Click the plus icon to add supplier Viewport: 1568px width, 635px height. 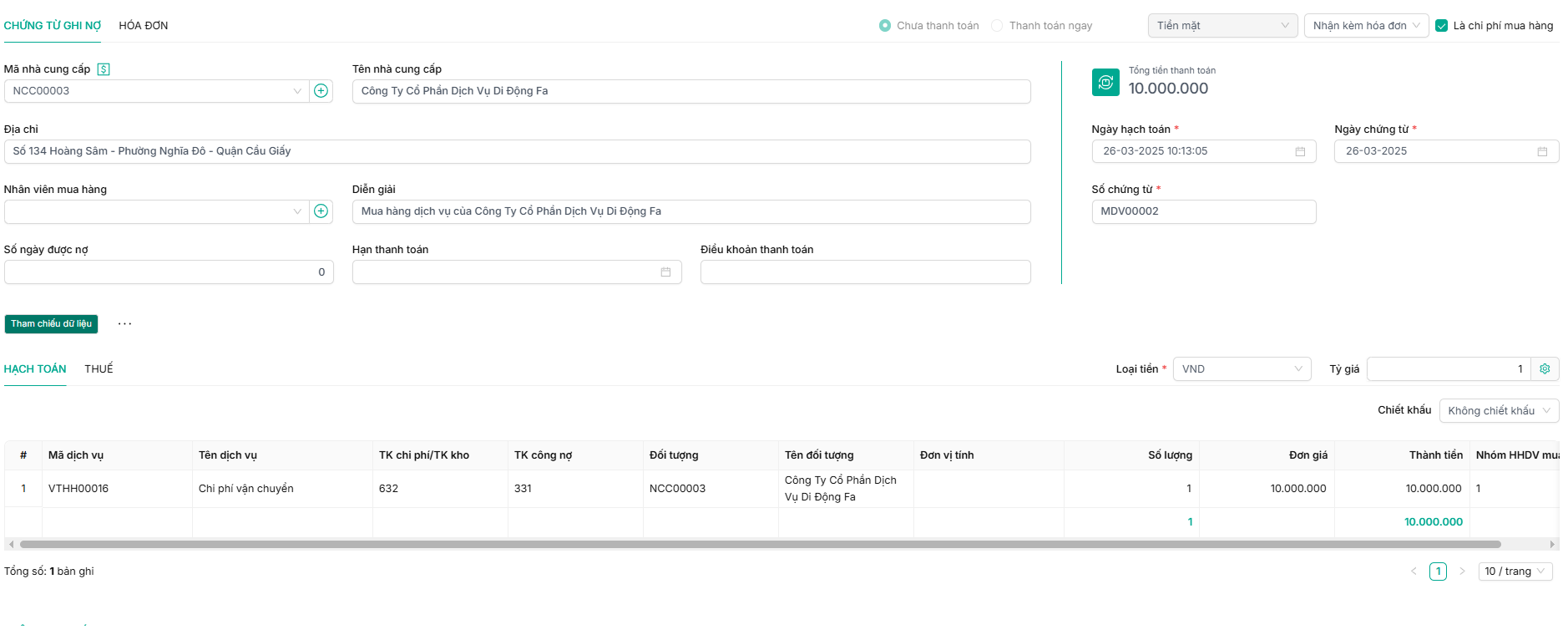point(321,91)
